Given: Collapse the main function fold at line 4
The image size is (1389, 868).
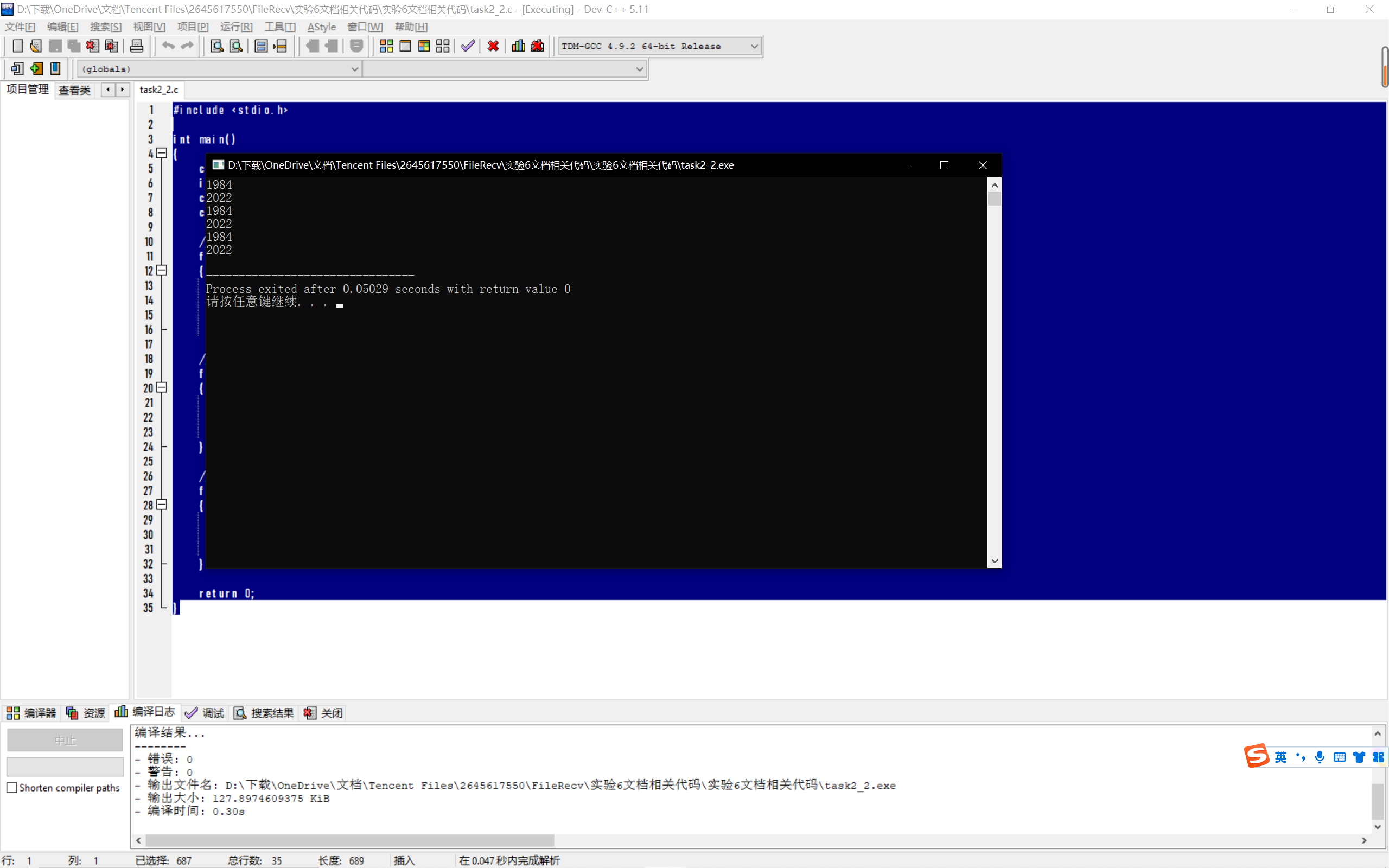Looking at the screenshot, I should click(162, 154).
